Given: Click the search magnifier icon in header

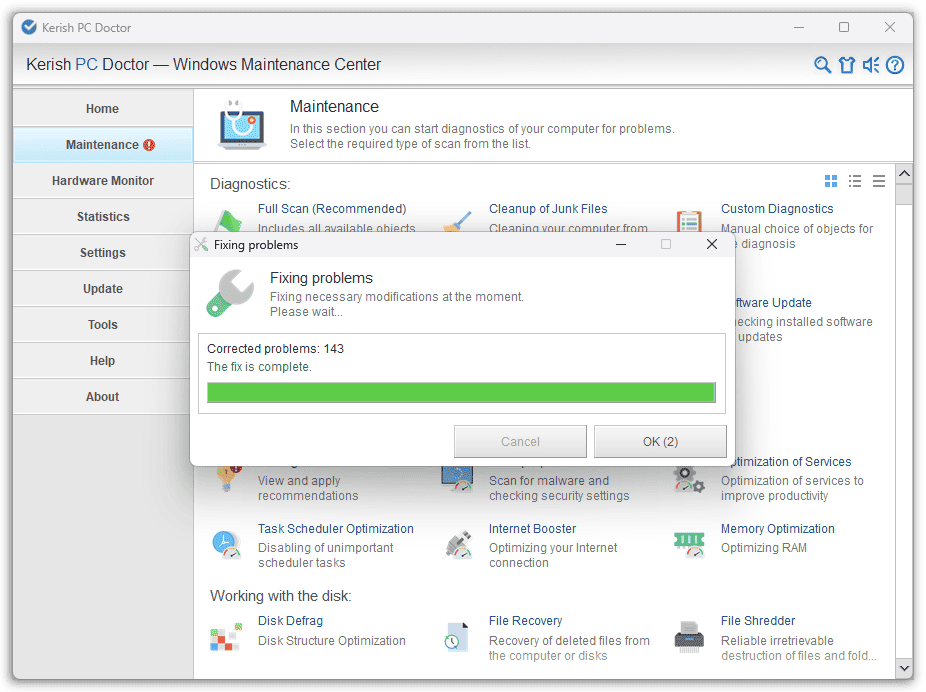Looking at the screenshot, I should (x=822, y=65).
